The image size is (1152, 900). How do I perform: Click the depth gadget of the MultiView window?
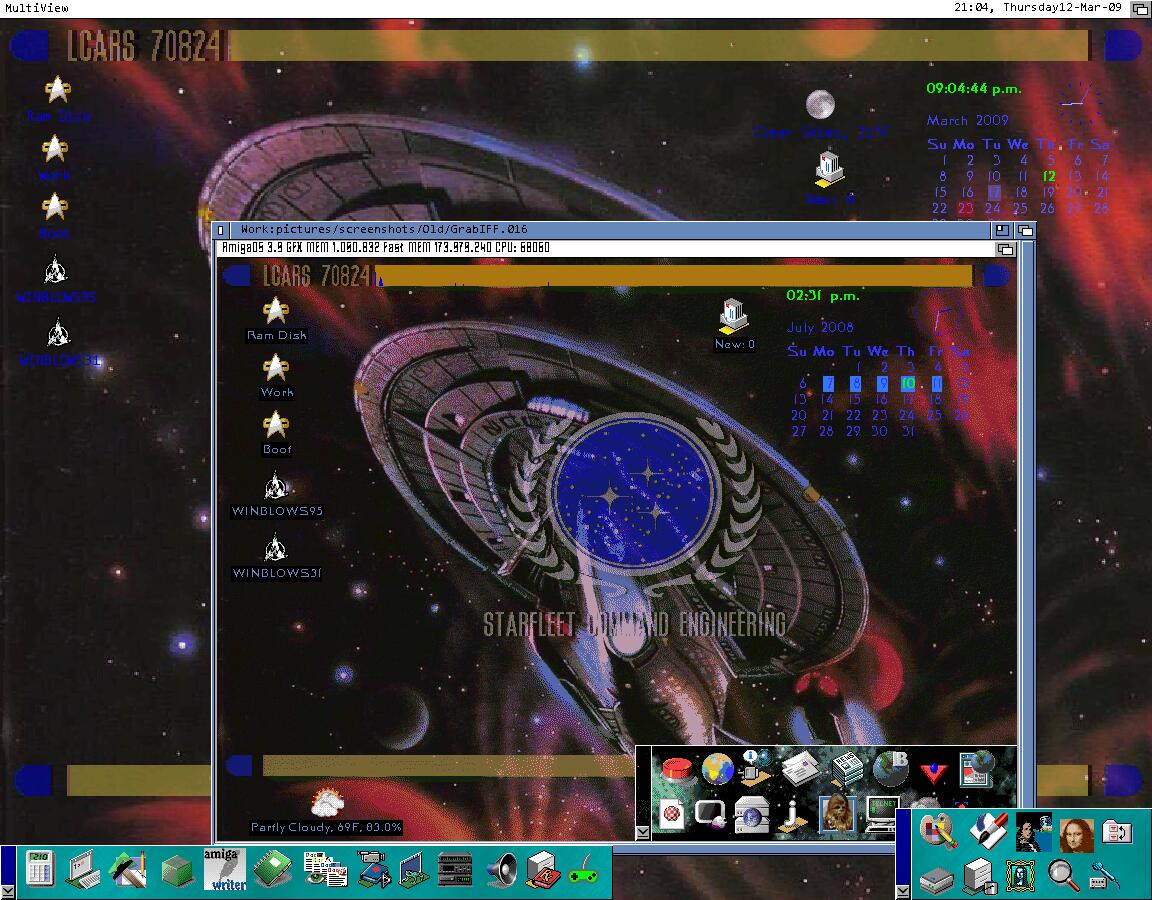point(1025,230)
